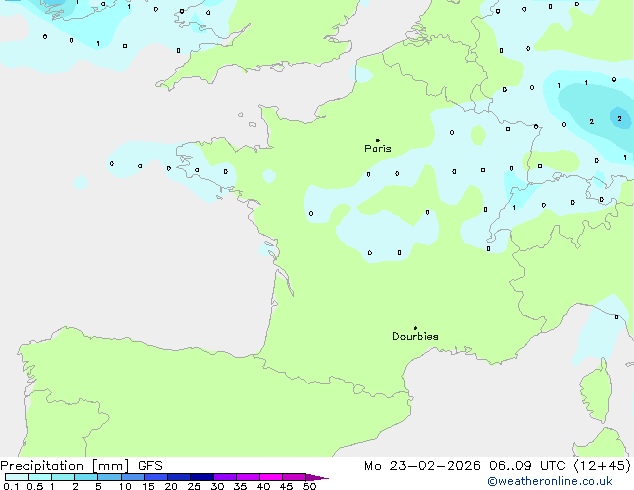
Task: Click the '(12+45)' forecast offset text
Action: pos(602,466)
